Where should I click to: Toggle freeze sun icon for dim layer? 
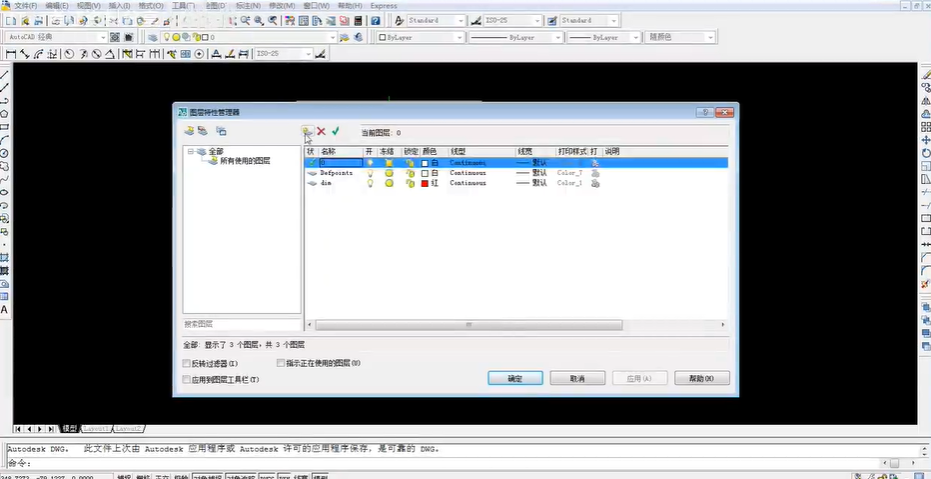click(389, 183)
